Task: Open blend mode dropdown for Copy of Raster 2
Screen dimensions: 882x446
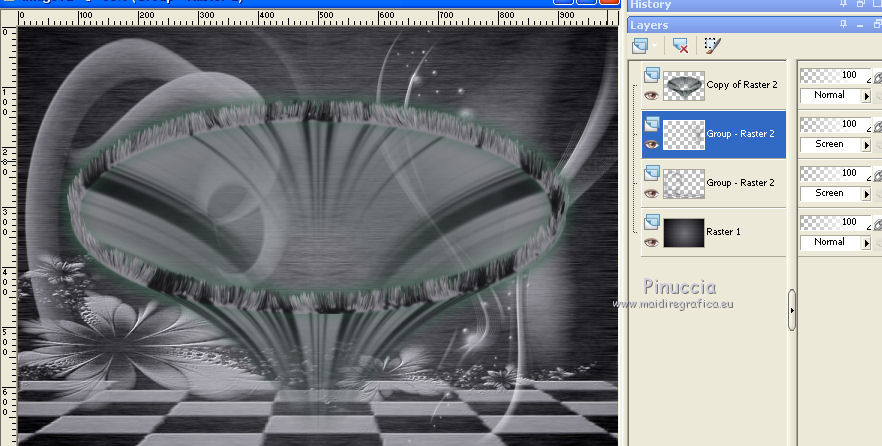Action: click(x=866, y=96)
